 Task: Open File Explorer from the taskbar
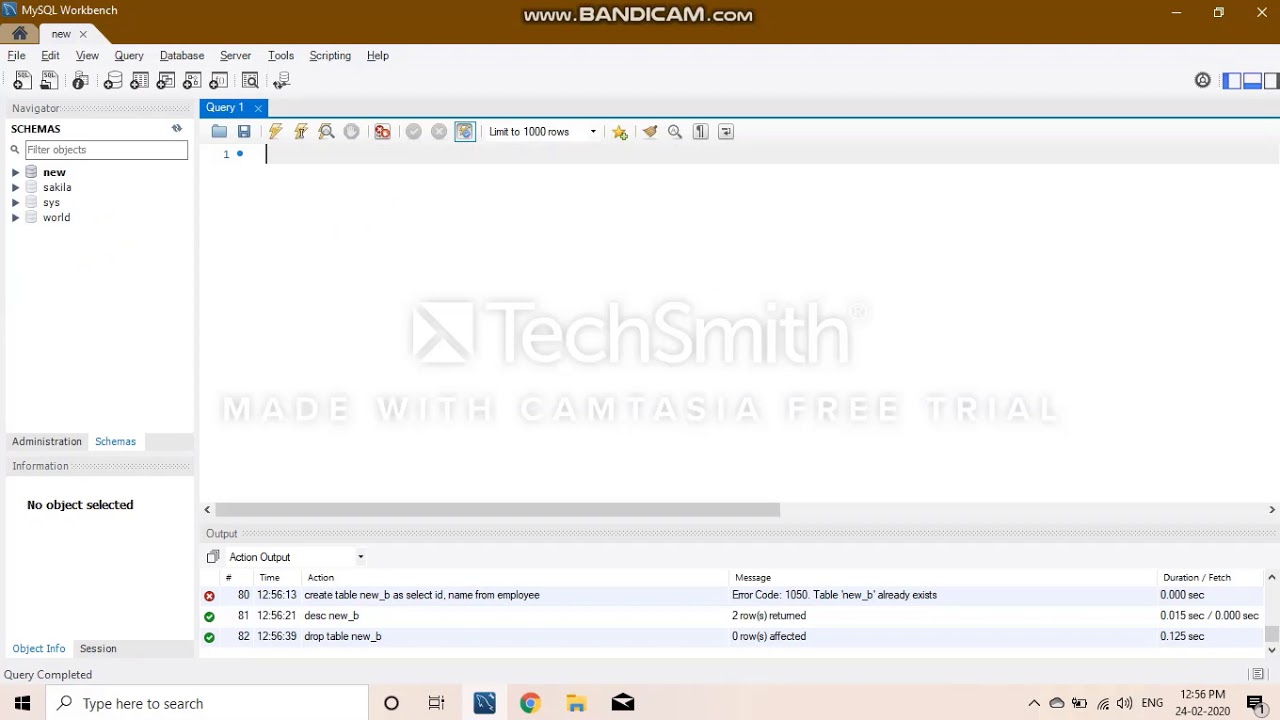coord(576,704)
